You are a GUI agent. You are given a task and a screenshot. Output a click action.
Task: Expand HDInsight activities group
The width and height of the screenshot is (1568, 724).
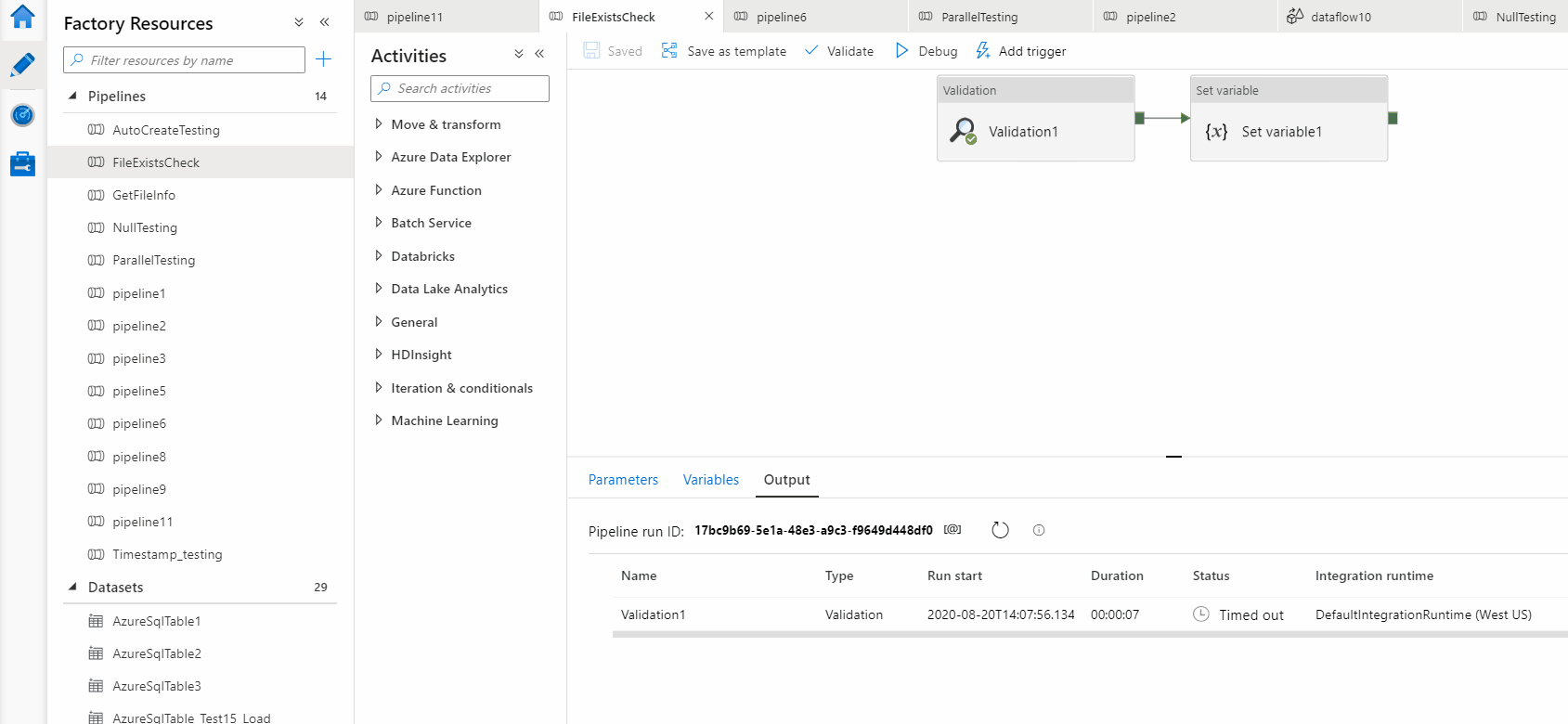coord(378,354)
